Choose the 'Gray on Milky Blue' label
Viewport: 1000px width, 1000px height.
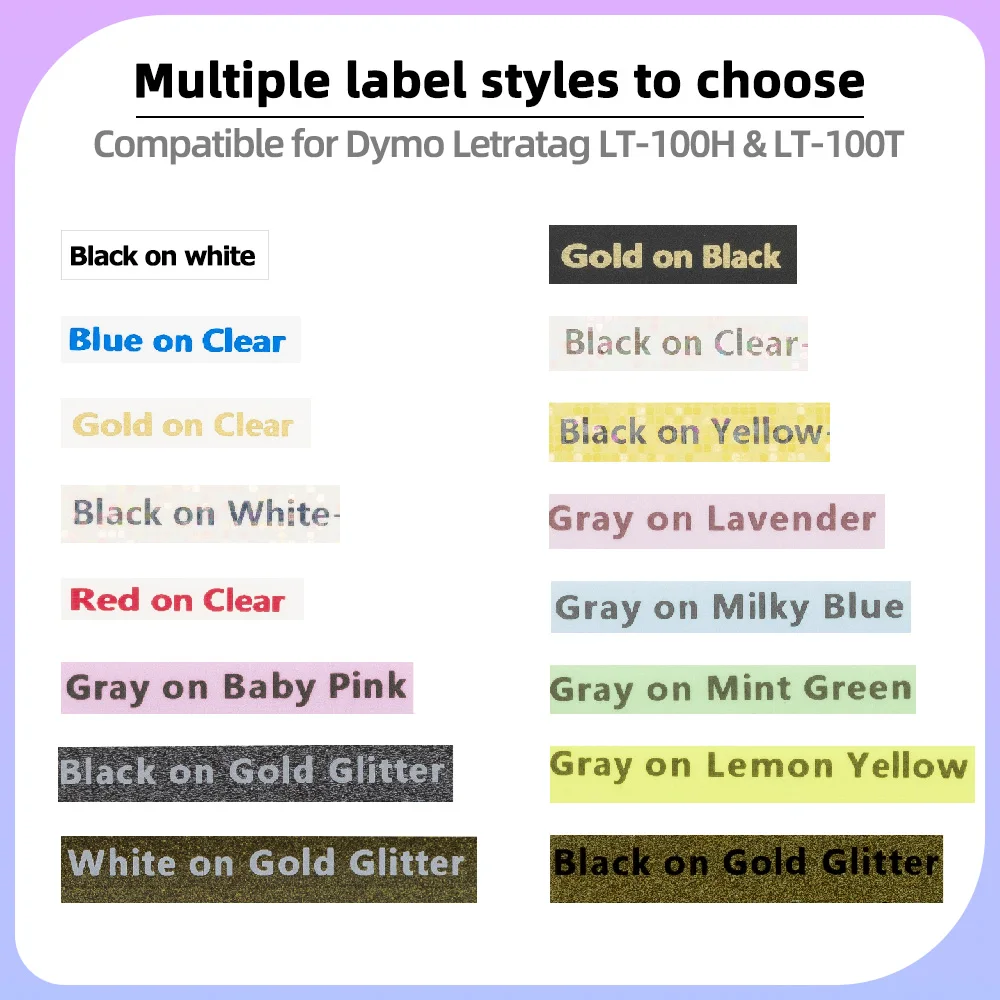coord(730,607)
